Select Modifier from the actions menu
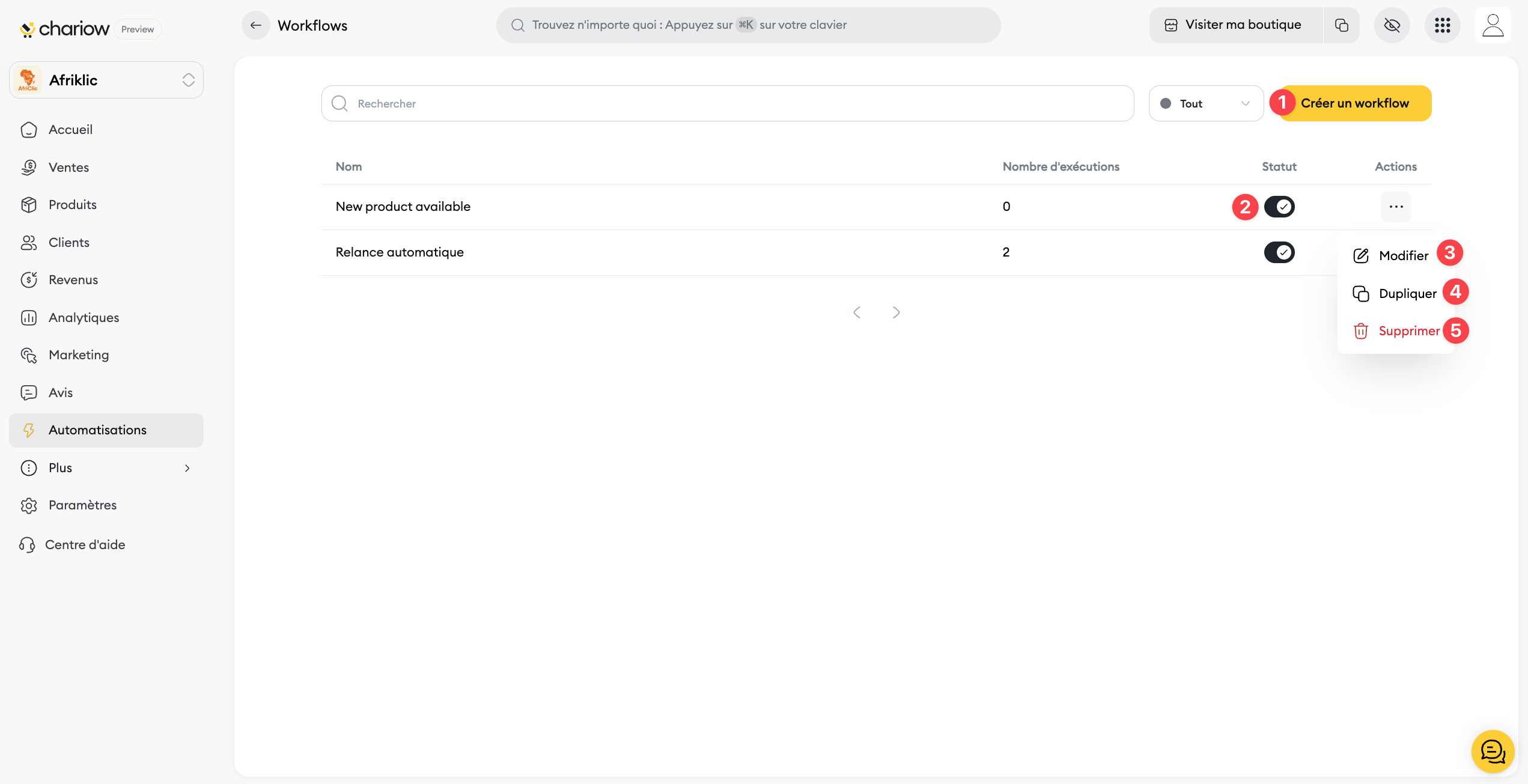 [1402, 256]
